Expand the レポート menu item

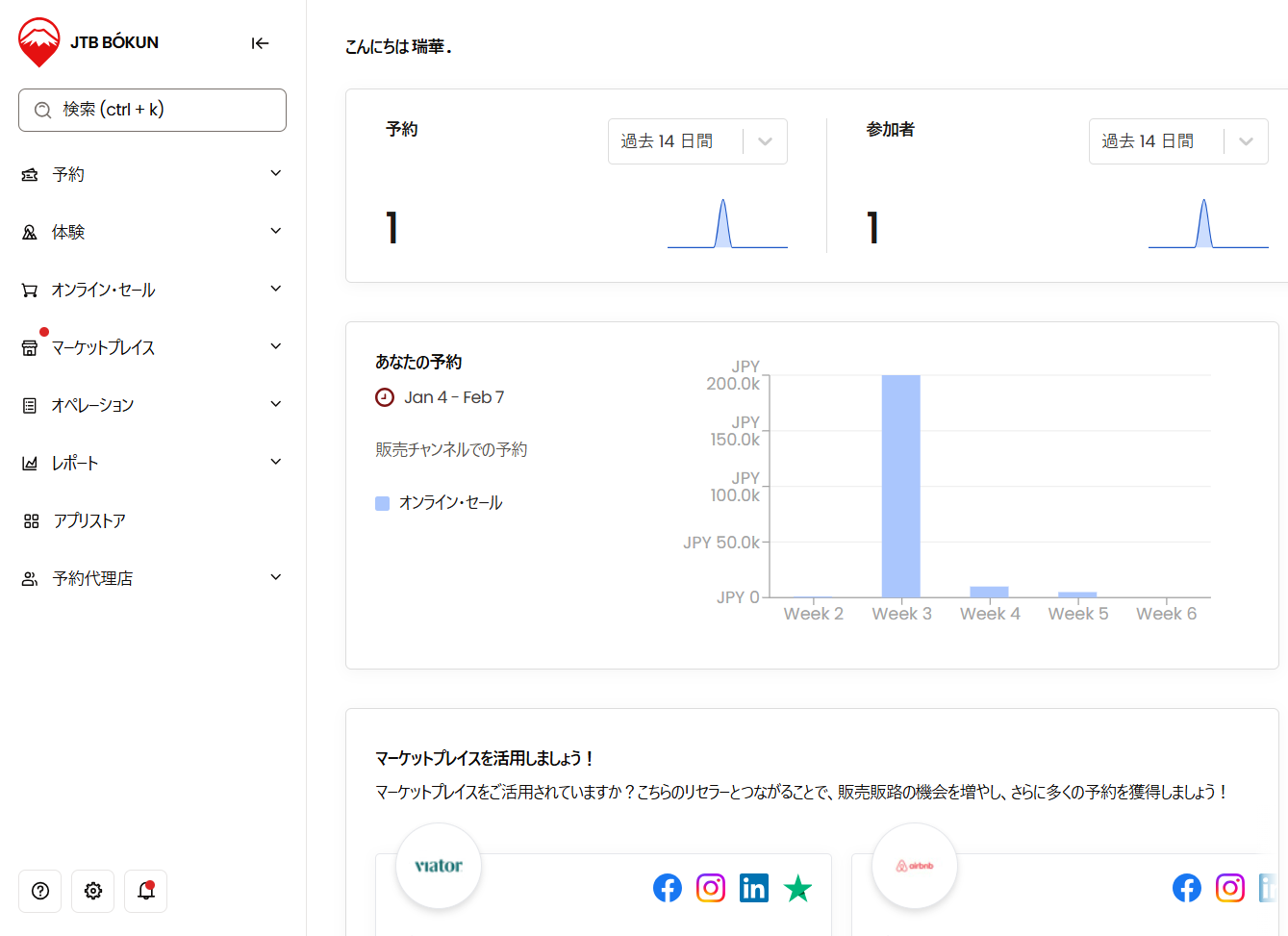[152, 463]
